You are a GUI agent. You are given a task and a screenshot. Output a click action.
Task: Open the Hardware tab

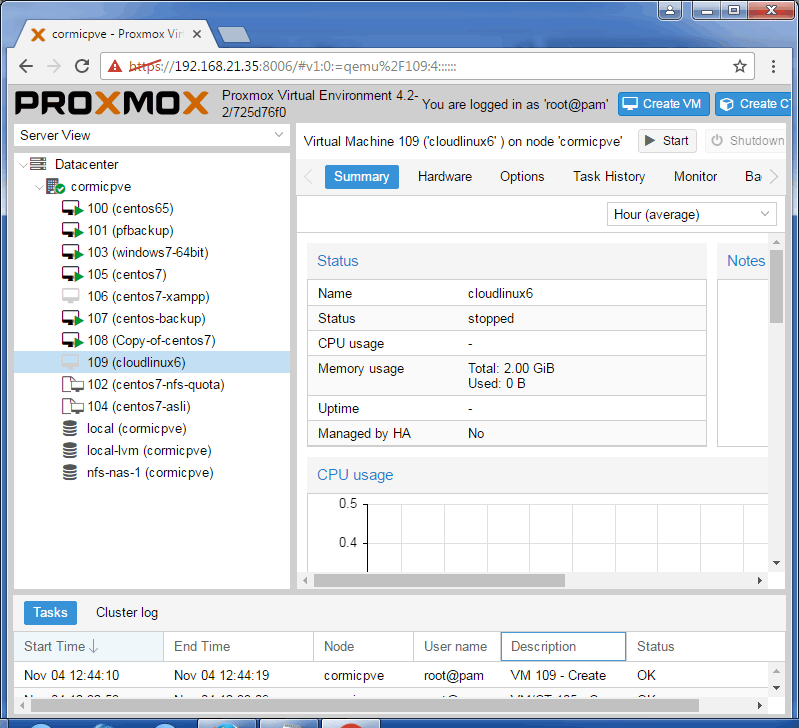click(445, 177)
